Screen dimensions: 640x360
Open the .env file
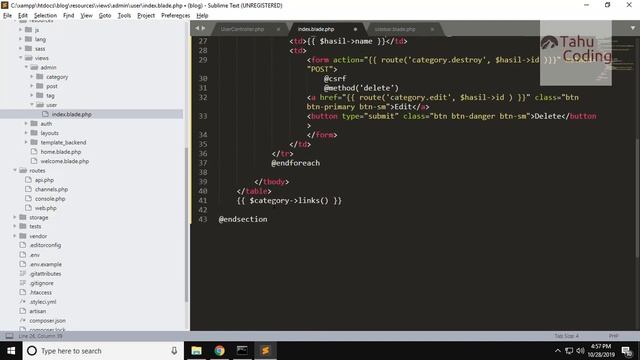click(35, 255)
